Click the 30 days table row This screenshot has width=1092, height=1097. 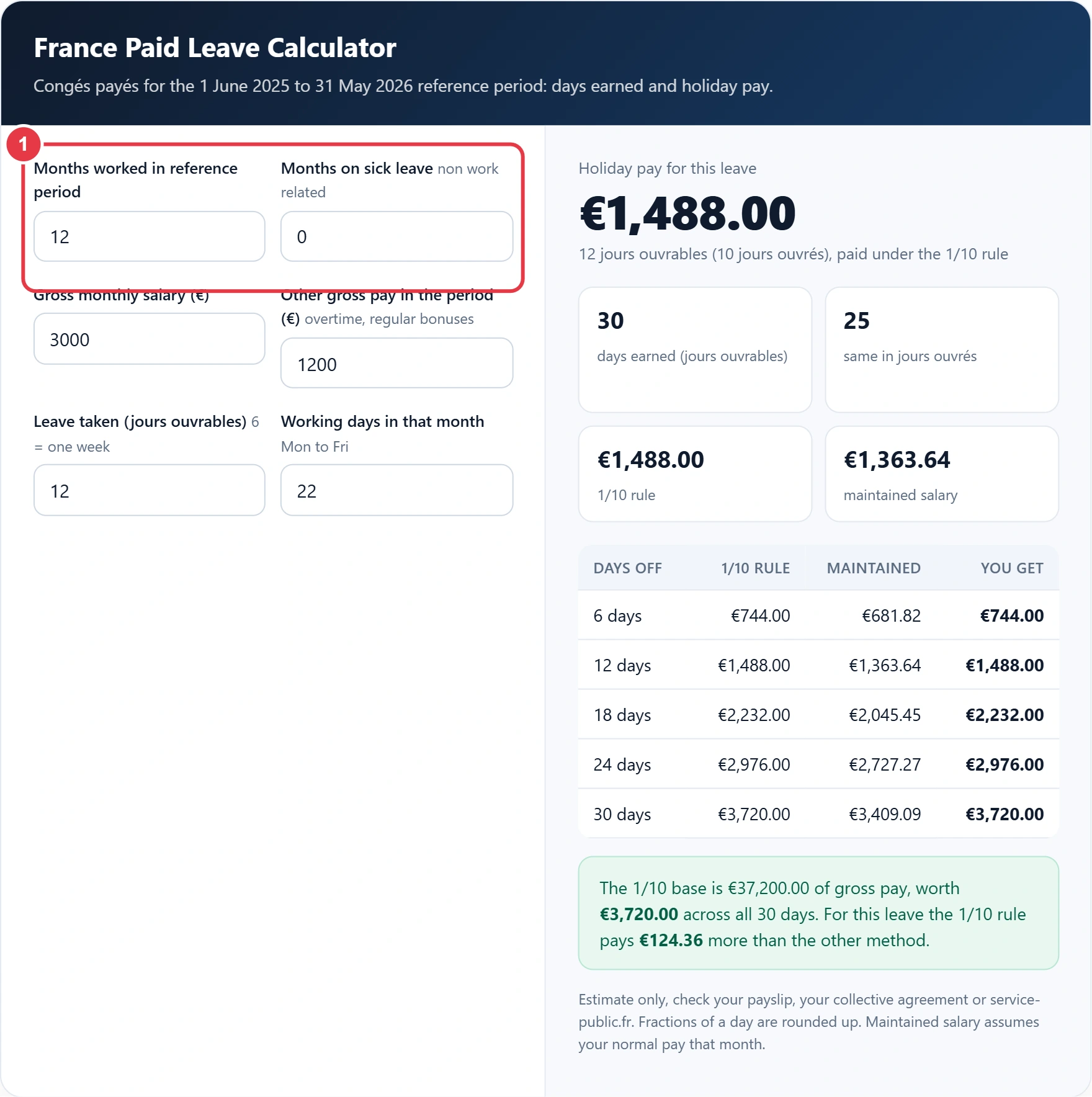coord(818,814)
